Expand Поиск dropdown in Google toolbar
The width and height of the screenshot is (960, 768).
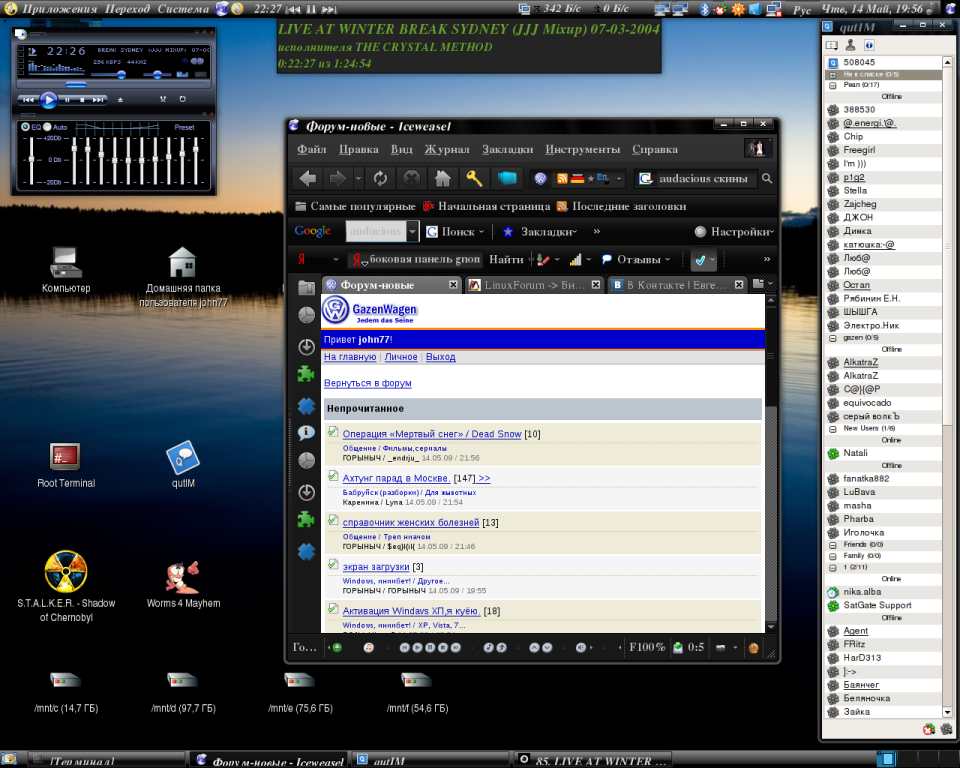pyautogui.click(x=481, y=232)
